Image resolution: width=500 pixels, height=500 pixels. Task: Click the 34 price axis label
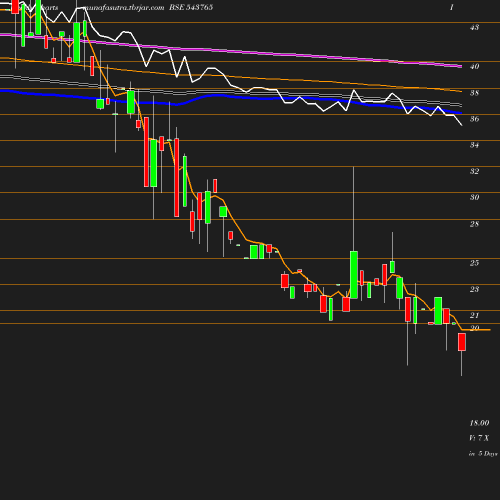474,145
